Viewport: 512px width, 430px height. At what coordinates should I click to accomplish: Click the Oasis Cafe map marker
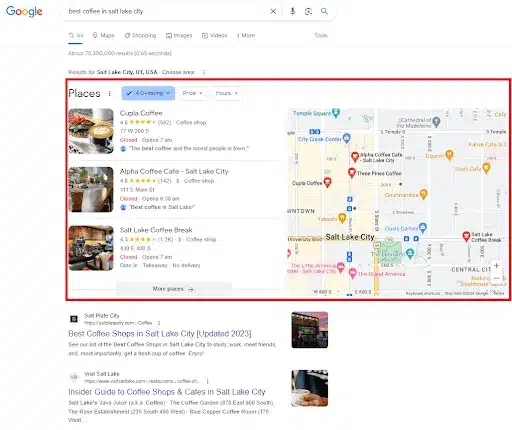[486, 168]
